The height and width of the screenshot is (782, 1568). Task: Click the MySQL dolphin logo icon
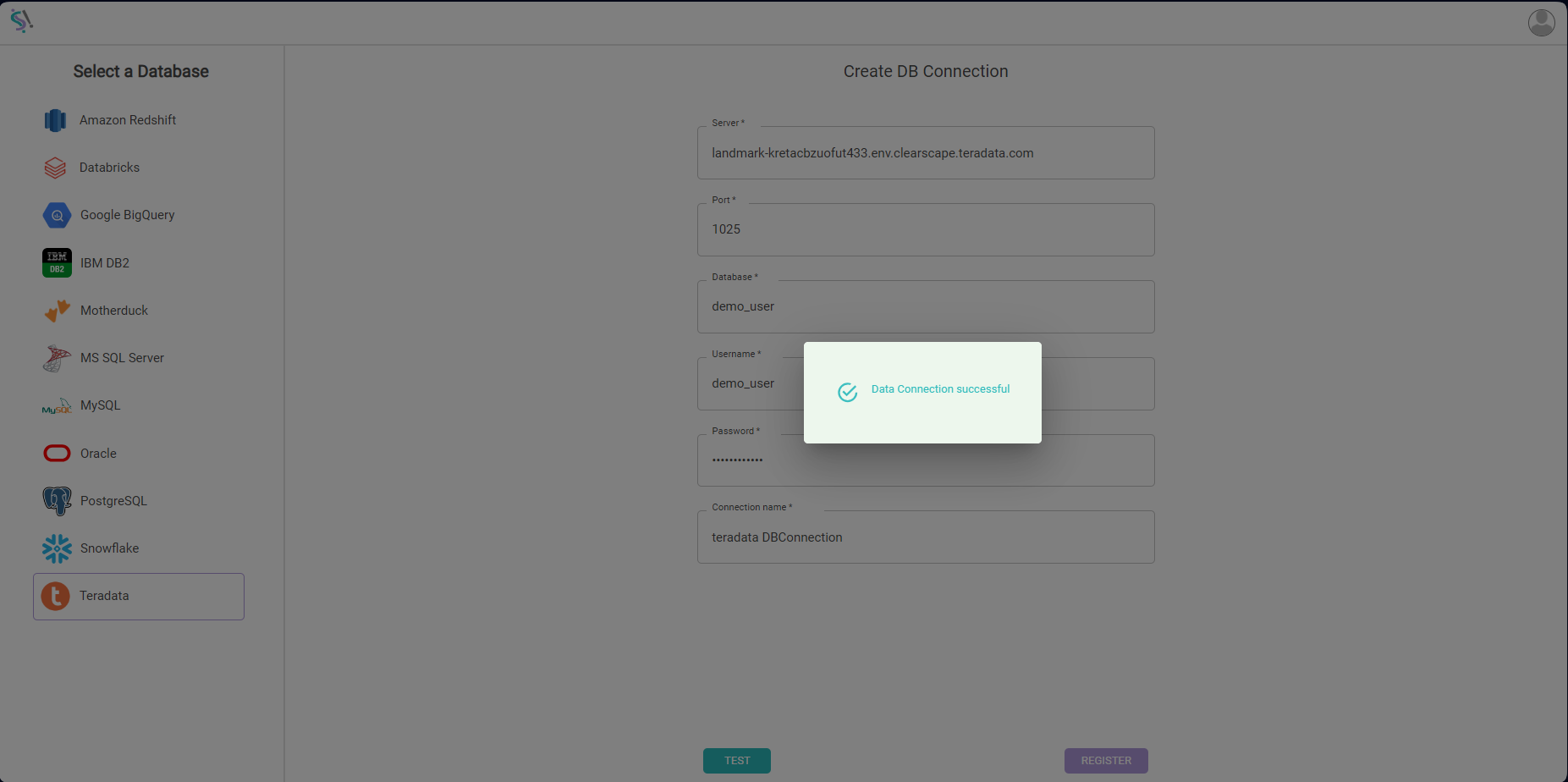(57, 406)
